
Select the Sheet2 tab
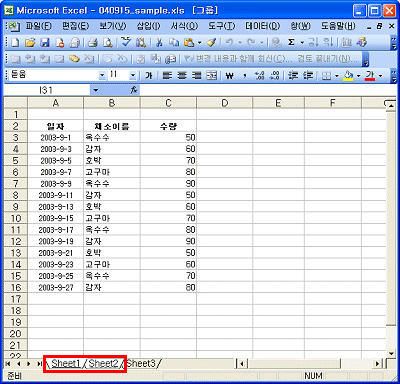[x=104, y=363]
